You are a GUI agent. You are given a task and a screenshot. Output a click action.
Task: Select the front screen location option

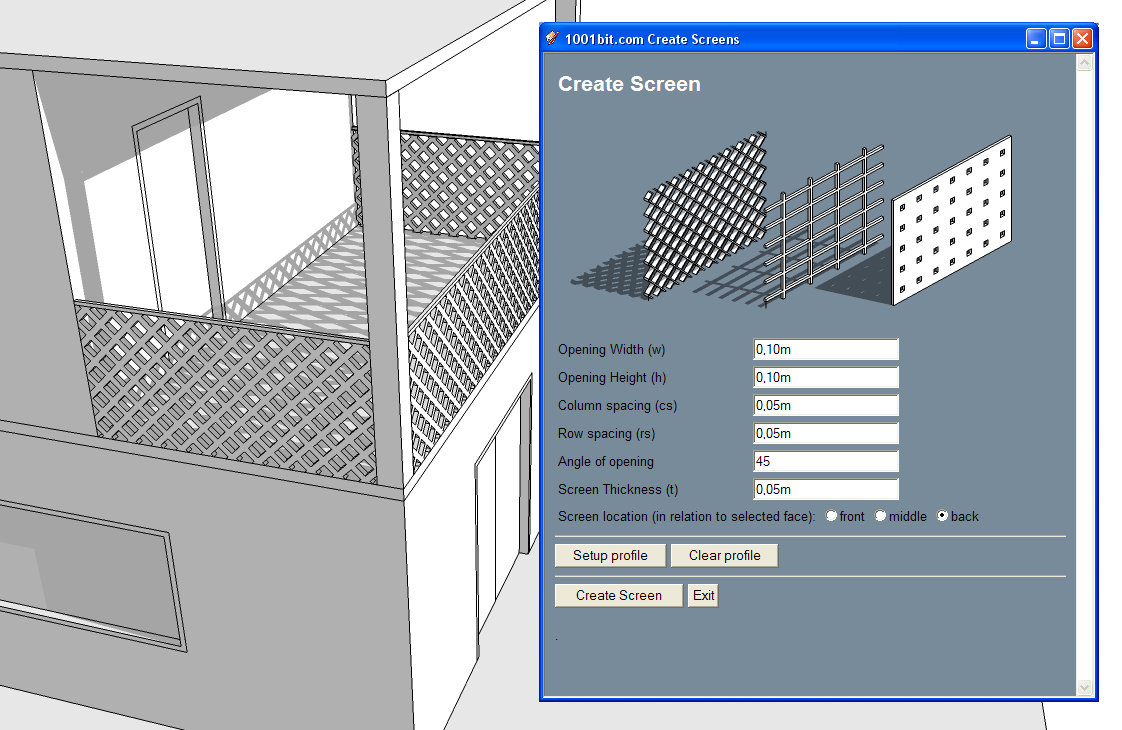(831, 516)
